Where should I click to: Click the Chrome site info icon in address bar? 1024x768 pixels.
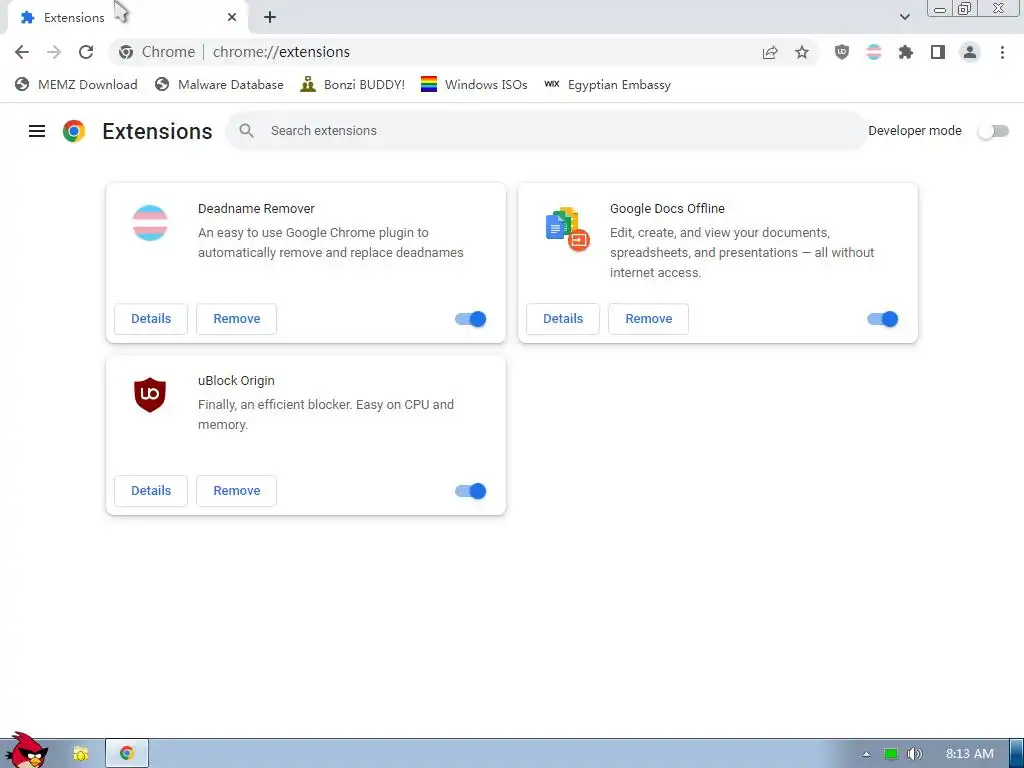126,52
